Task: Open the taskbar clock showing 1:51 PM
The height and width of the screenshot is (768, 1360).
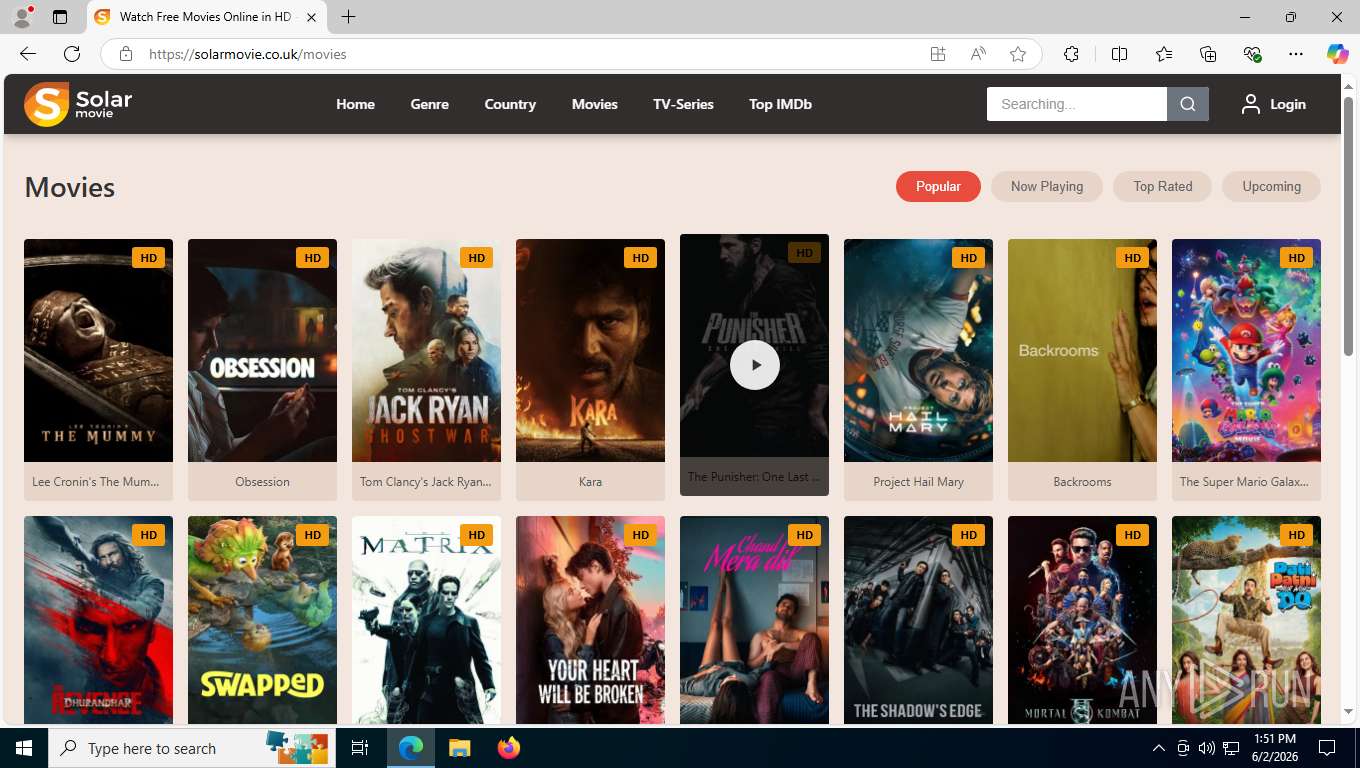Action: (x=1275, y=748)
